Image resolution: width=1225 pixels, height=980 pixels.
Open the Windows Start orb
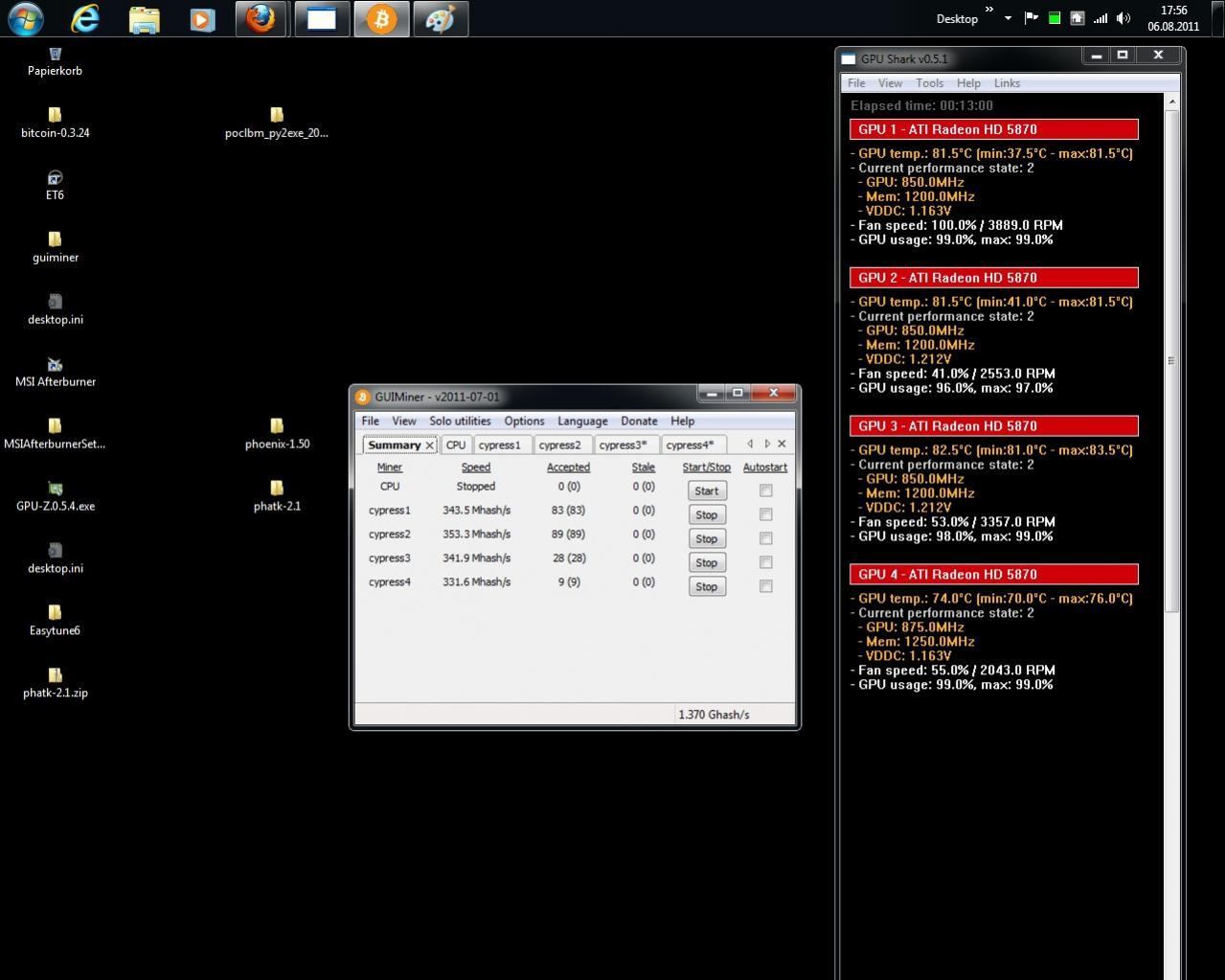tap(25, 18)
